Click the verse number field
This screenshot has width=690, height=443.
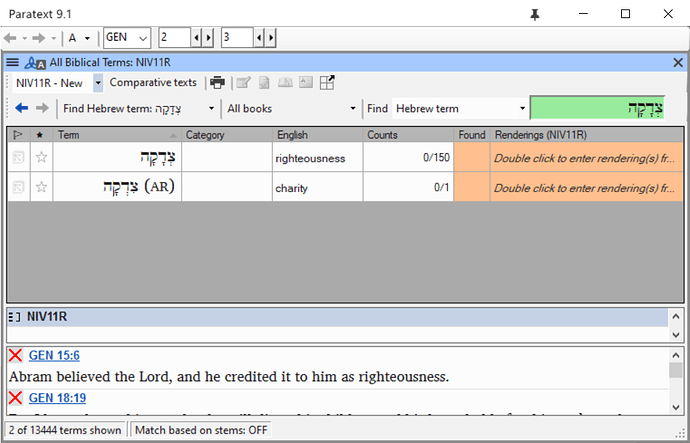237,38
